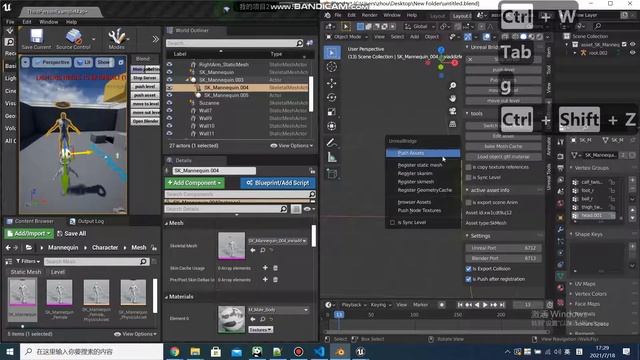This screenshot has width=640, height=360.
Task: Select Blender's Select Box tool
Action: (x=332, y=53)
